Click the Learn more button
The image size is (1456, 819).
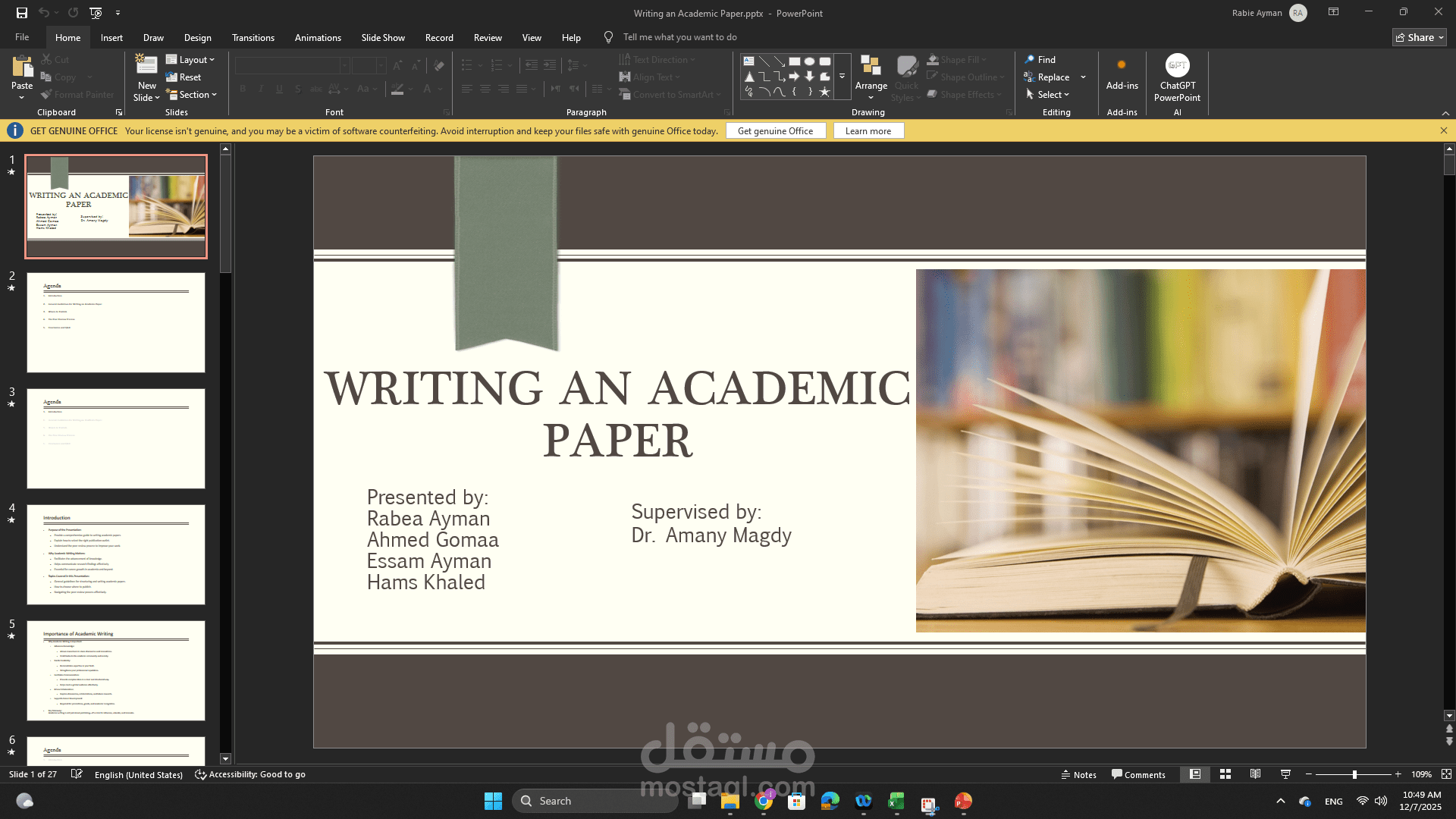click(x=868, y=131)
